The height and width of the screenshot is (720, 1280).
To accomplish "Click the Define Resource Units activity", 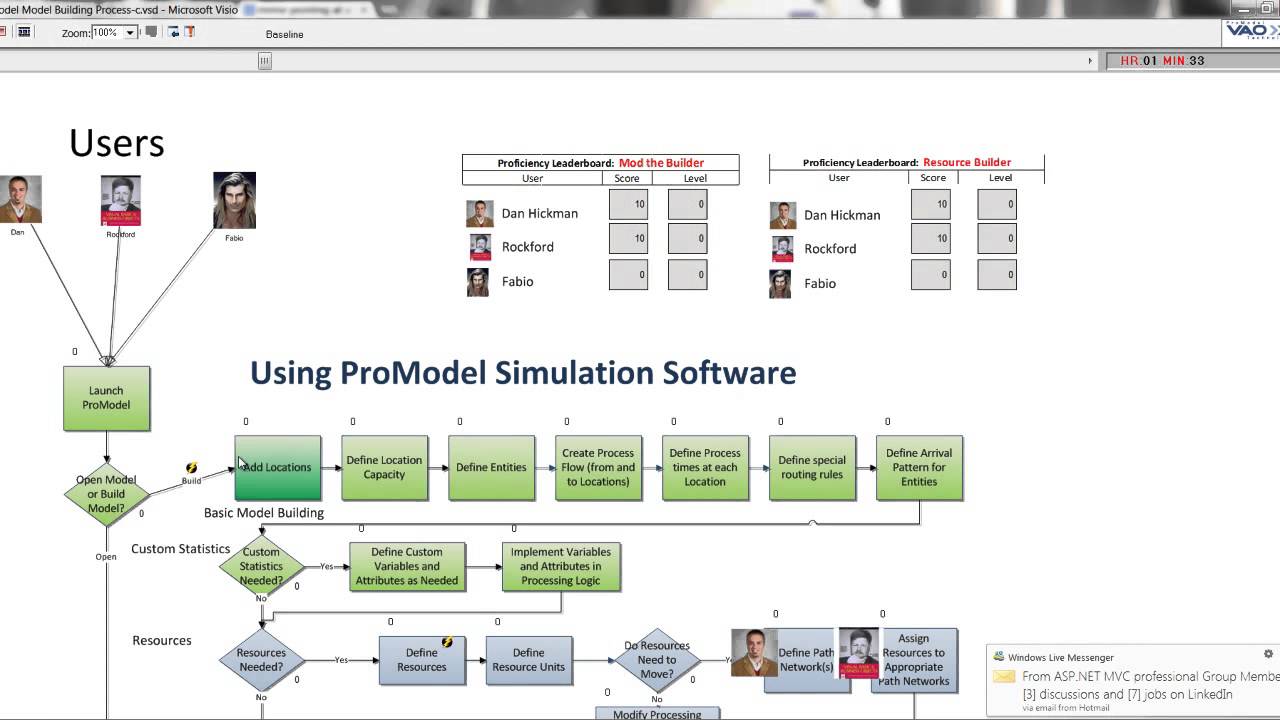I will [529, 660].
